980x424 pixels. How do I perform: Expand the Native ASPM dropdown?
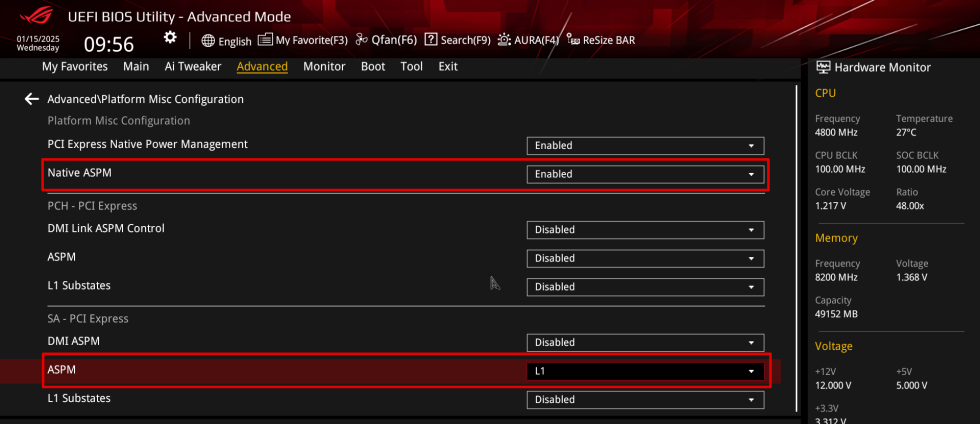[645, 174]
